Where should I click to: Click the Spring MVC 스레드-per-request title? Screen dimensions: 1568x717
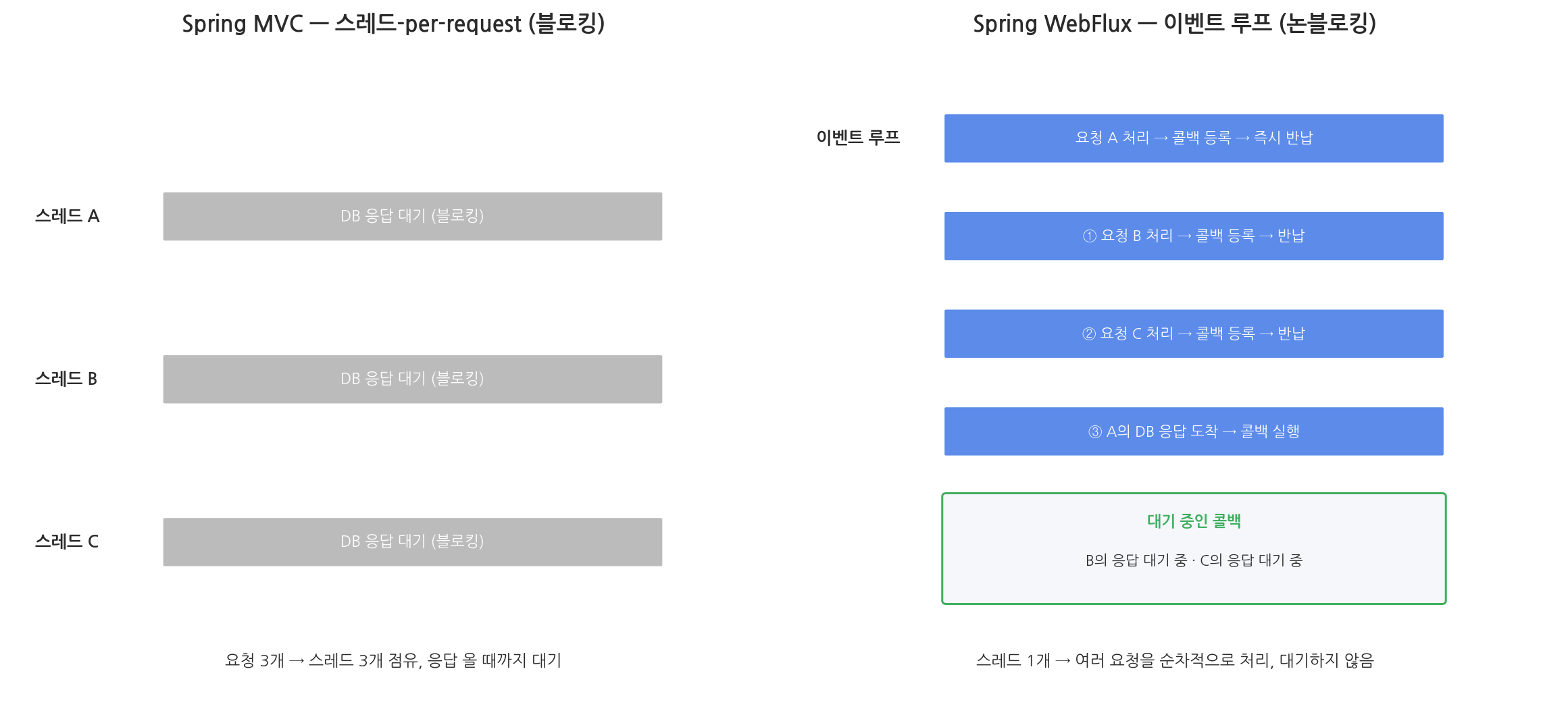click(393, 24)
